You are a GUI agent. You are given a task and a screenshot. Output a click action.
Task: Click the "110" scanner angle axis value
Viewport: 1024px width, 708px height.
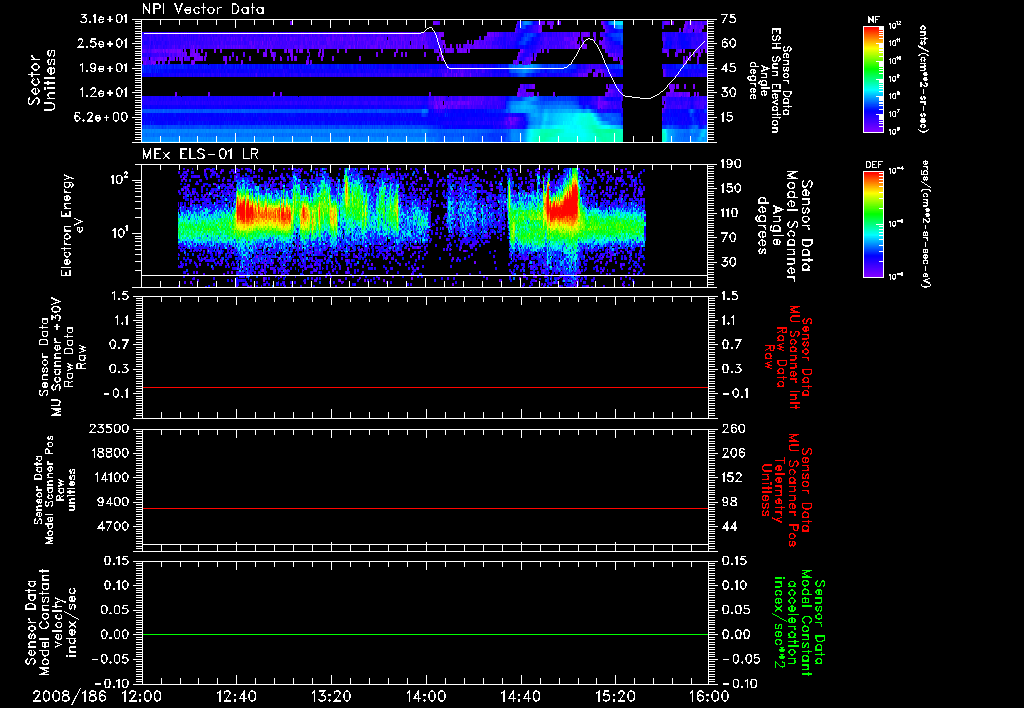click(731, 213)
